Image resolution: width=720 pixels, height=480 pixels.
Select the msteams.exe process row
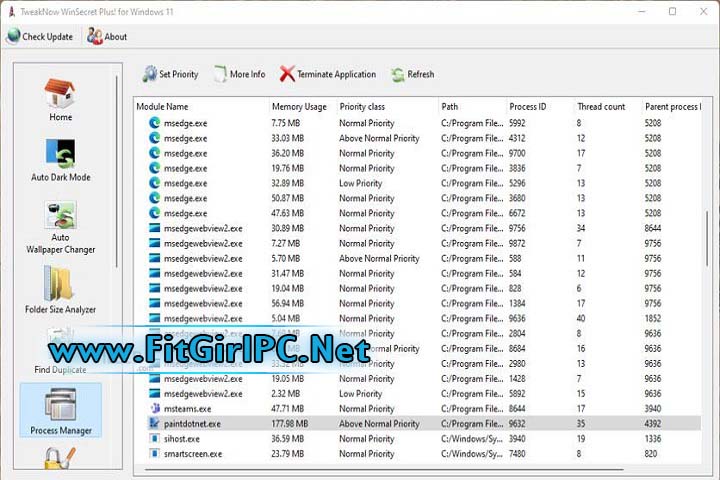coord(186,409)
